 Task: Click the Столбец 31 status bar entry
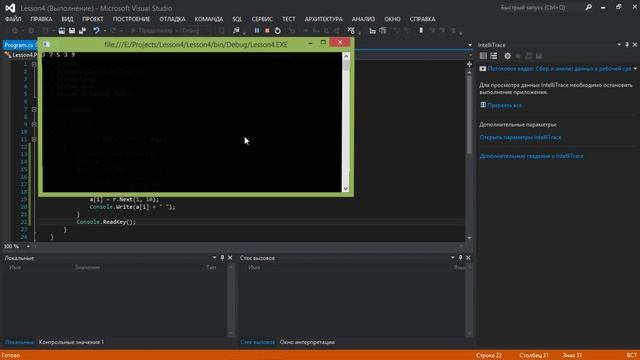pyautogui.click(x=534, y=355)
